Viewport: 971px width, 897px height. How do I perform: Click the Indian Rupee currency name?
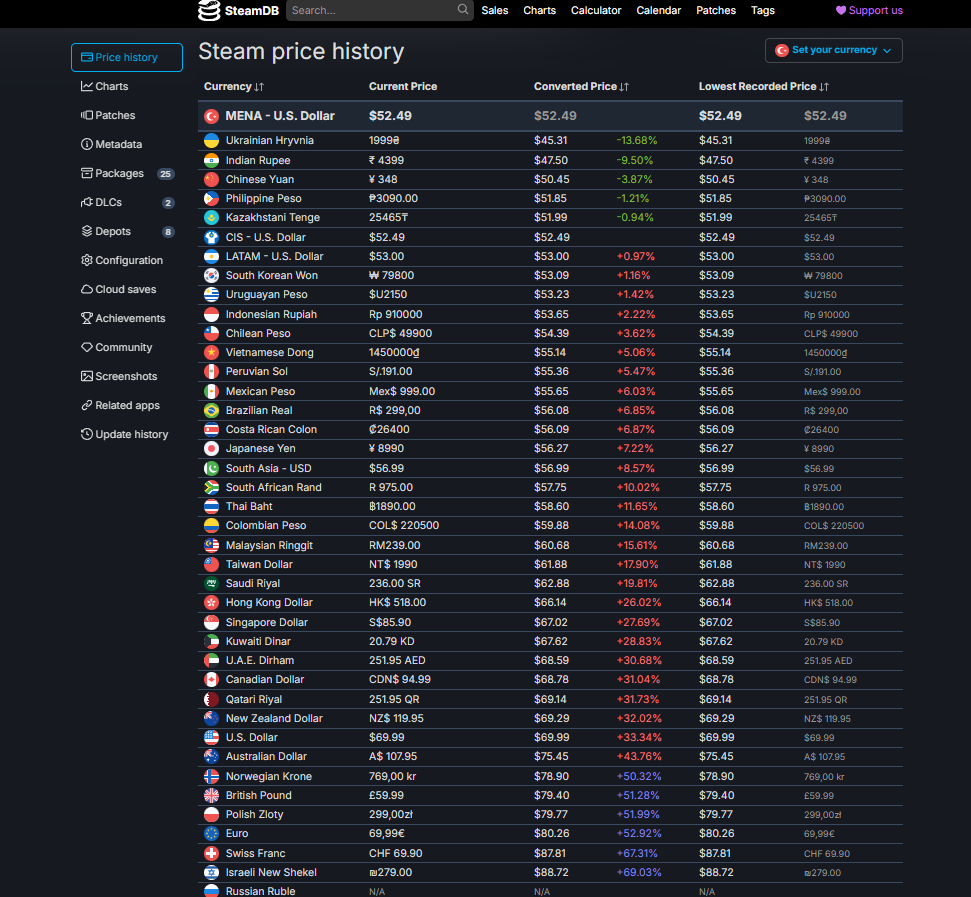(258, 160)
